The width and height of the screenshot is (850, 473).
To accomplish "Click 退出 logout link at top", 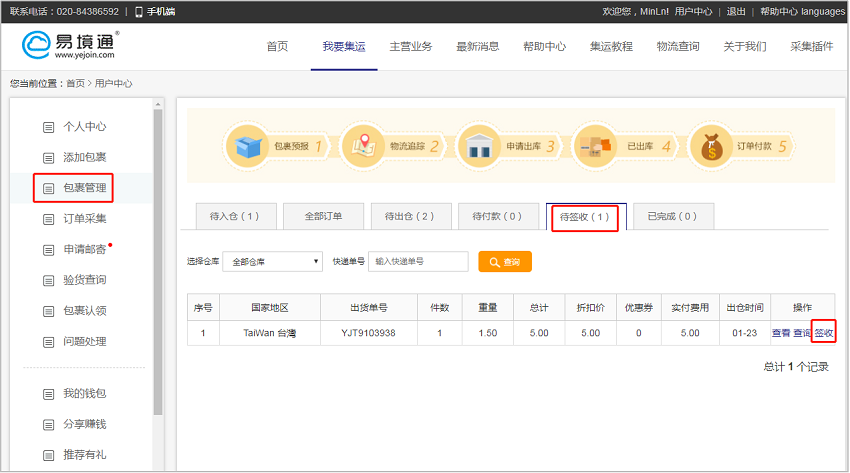I will coord(735,12).
